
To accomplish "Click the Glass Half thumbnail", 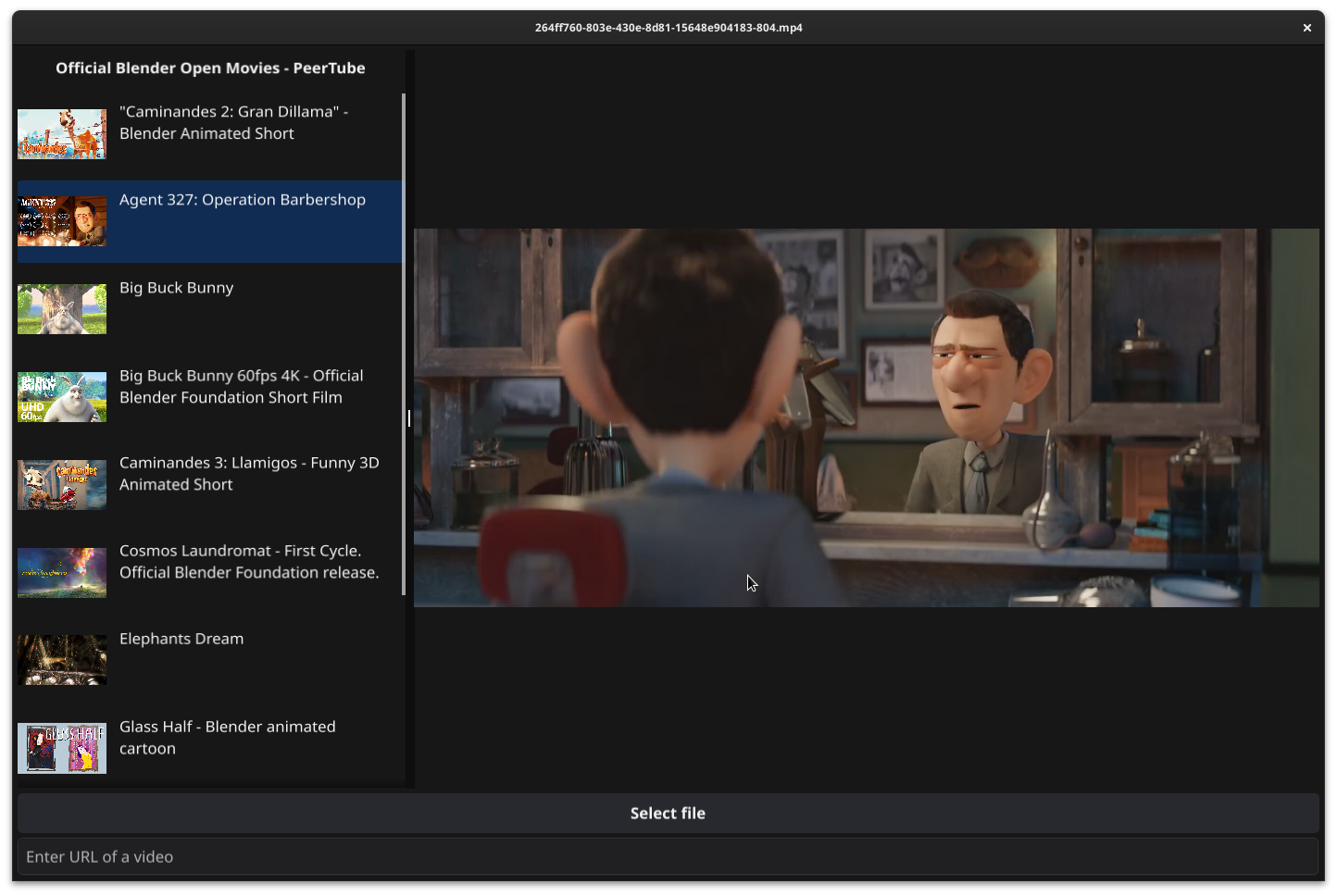I will click(62, 748).
